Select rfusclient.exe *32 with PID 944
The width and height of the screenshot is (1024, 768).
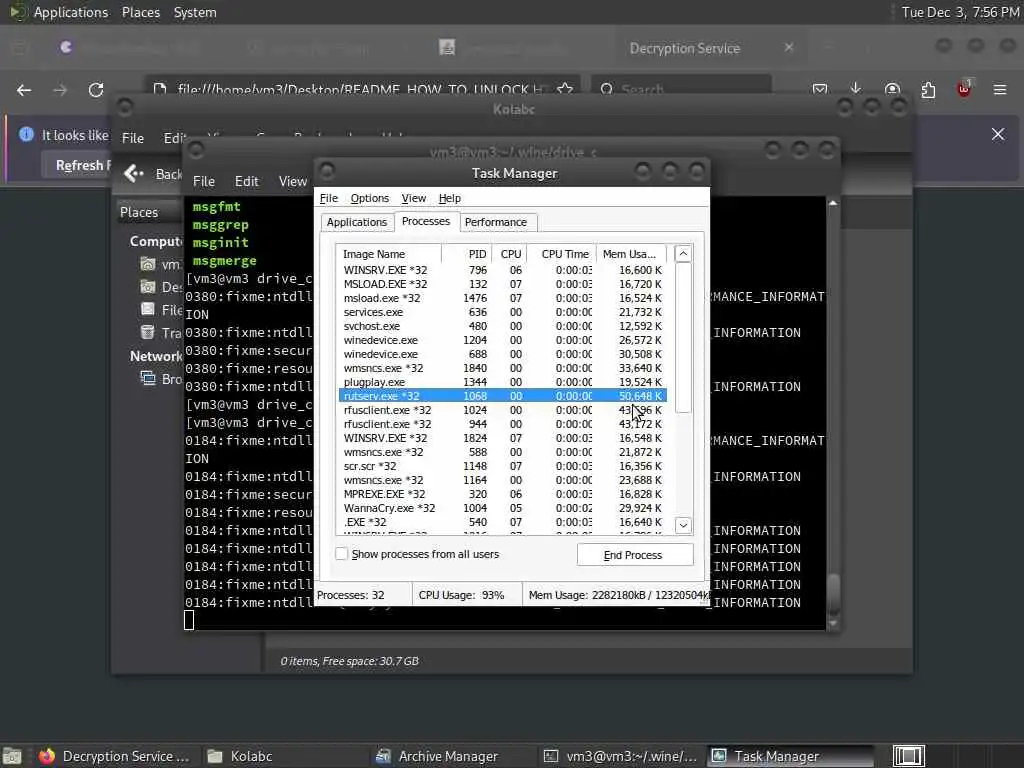tap(502, 424)
